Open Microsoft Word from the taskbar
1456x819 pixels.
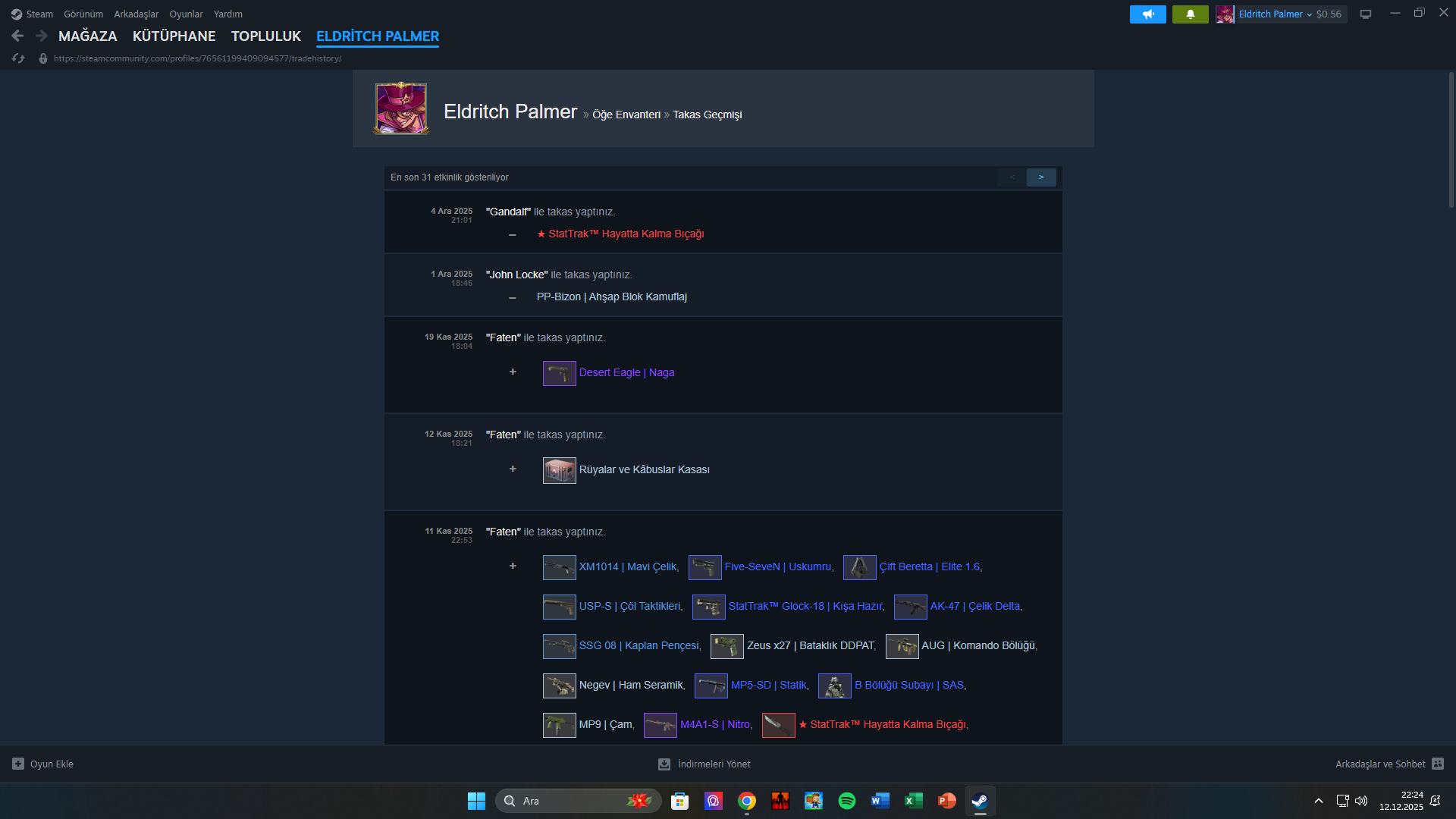click(880, 801)
